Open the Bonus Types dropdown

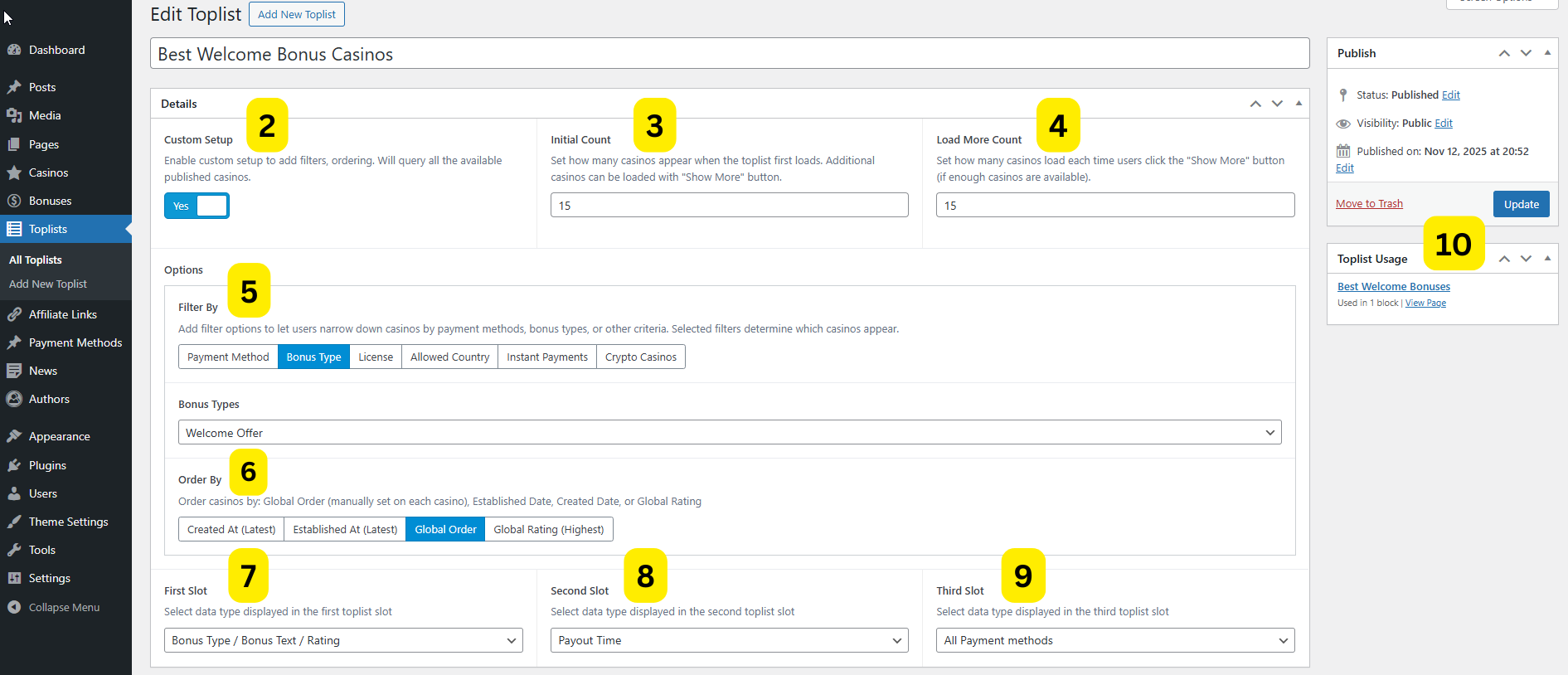coord(729,433)
